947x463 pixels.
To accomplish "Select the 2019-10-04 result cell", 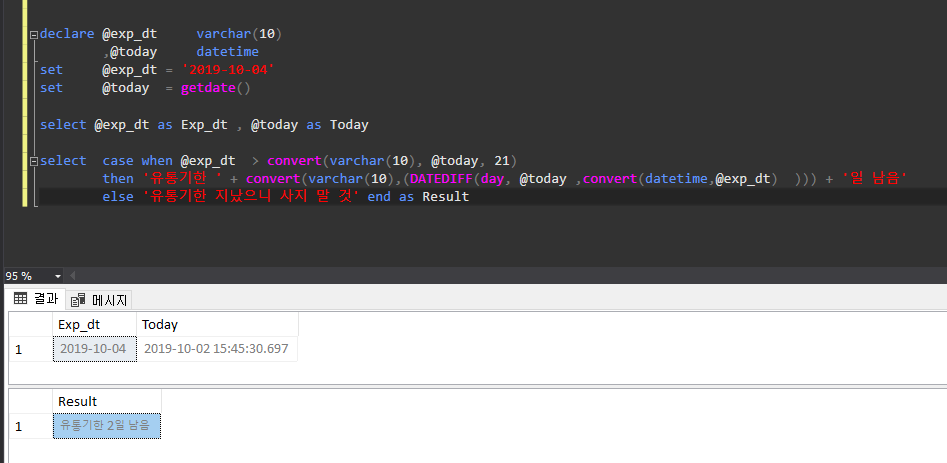I will [95, 349].
